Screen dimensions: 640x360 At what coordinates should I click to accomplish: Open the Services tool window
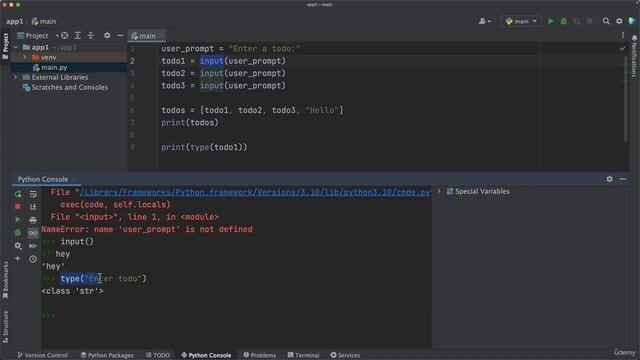pos(345,355)
